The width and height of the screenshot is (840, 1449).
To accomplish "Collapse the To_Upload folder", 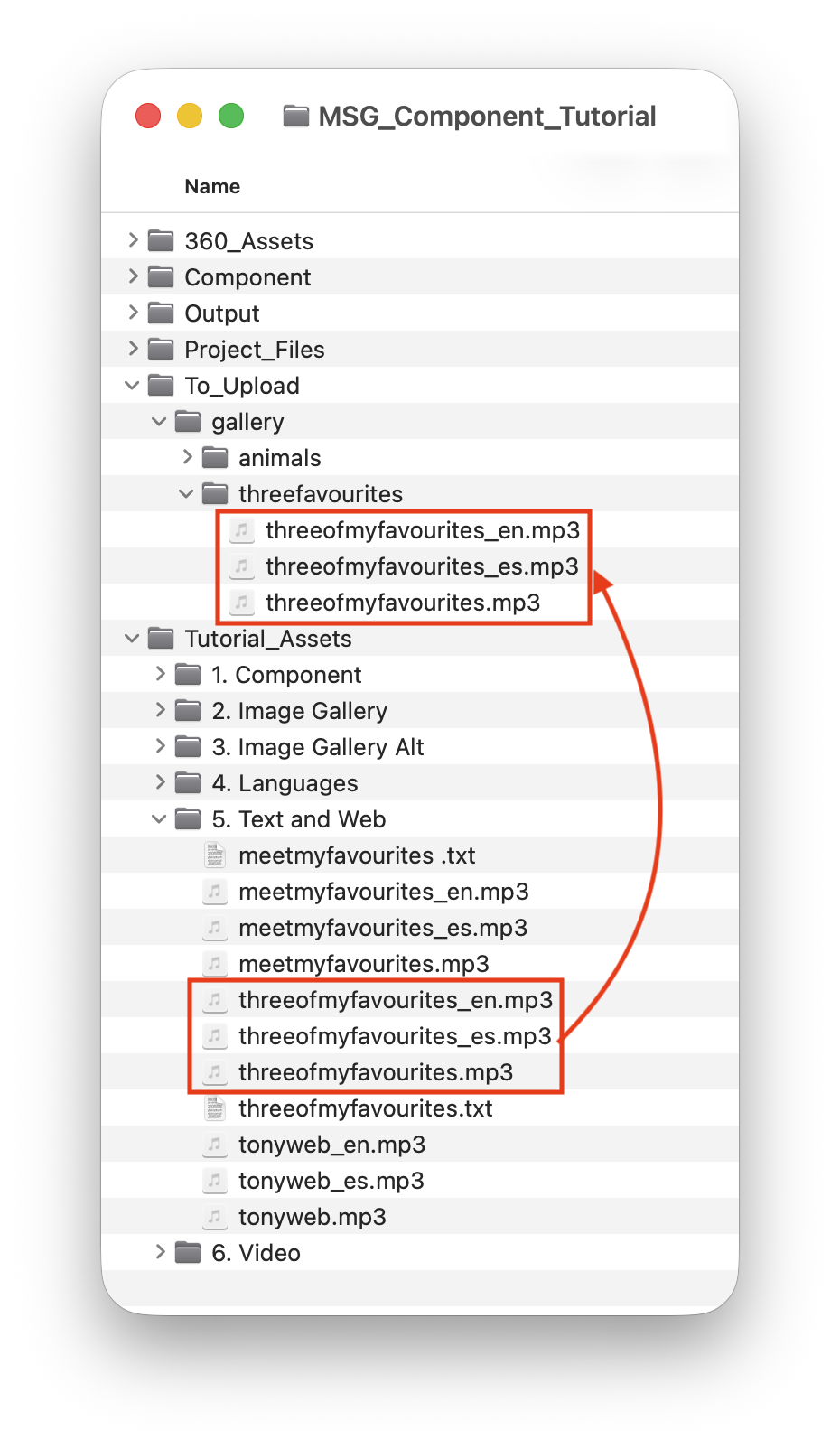I will [x=133, y=385].
